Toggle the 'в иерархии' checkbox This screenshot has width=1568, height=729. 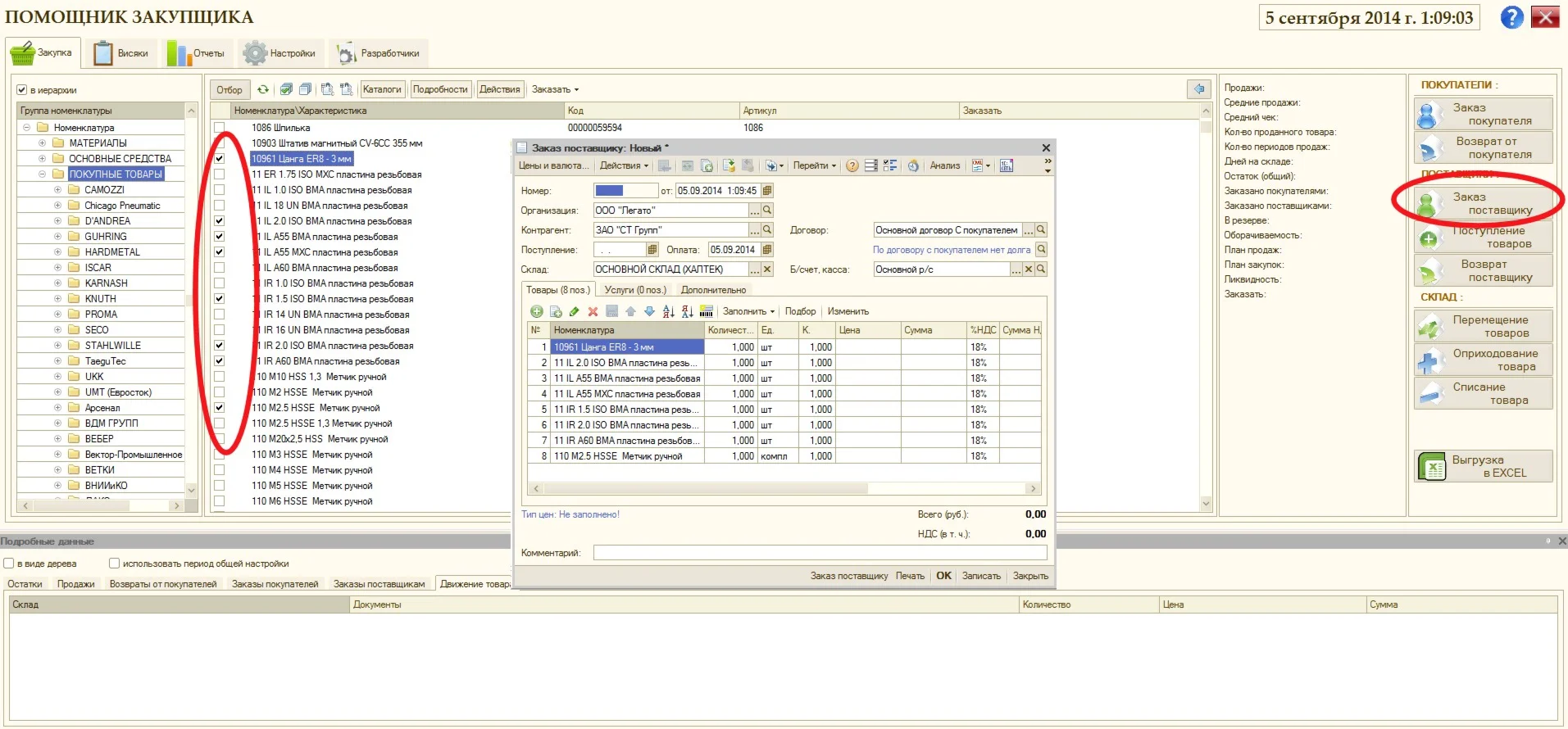[22, 90]
